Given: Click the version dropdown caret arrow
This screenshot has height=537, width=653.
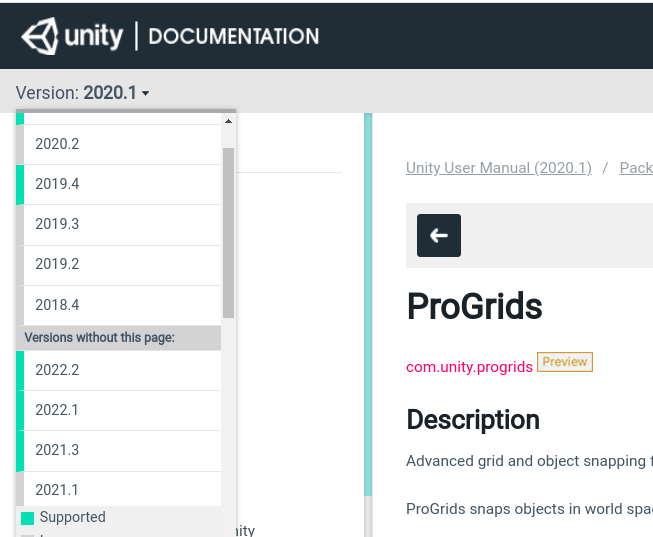Looking at the screenshot, I should (x=146, y=94).
